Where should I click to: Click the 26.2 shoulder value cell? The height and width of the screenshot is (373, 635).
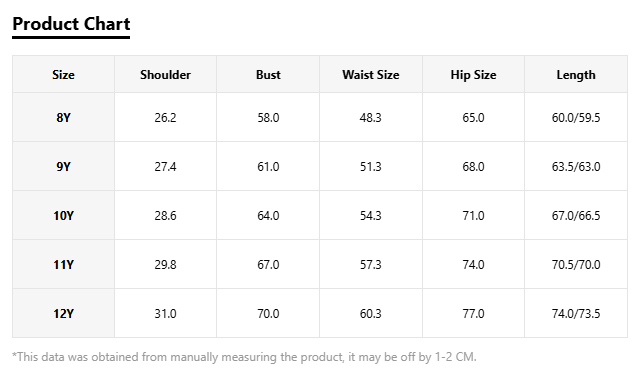coord(165,117)
